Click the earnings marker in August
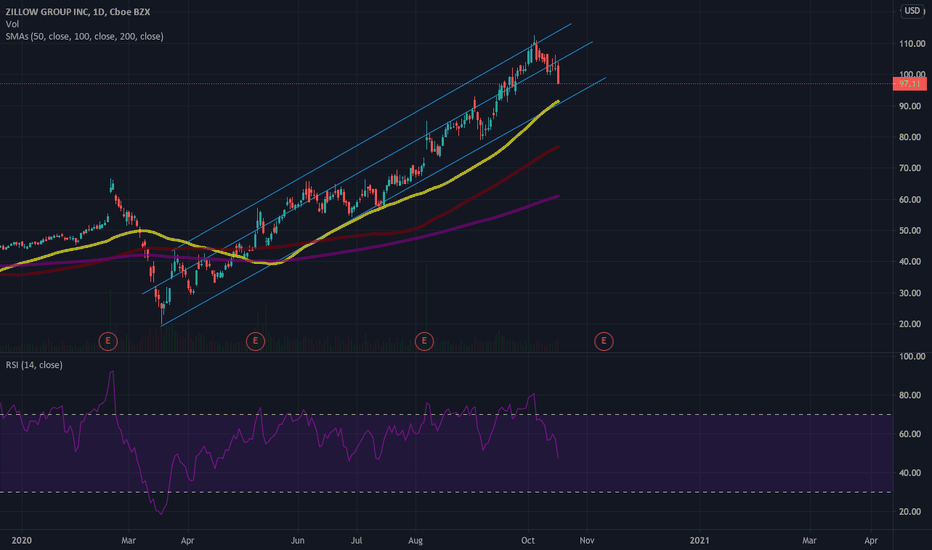 click(424, 341)
